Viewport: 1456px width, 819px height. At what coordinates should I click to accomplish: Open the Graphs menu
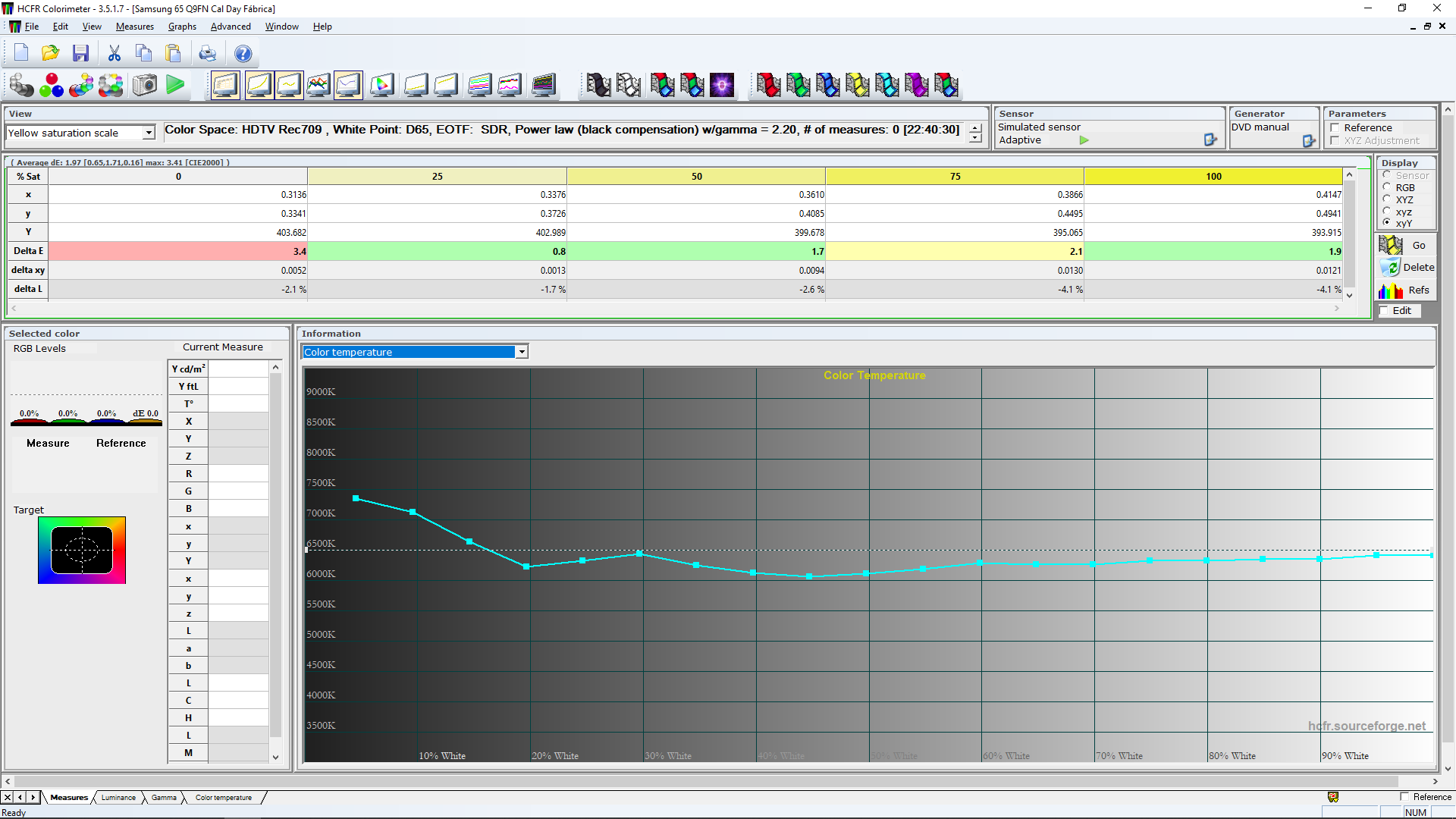[x=182, y=27]
